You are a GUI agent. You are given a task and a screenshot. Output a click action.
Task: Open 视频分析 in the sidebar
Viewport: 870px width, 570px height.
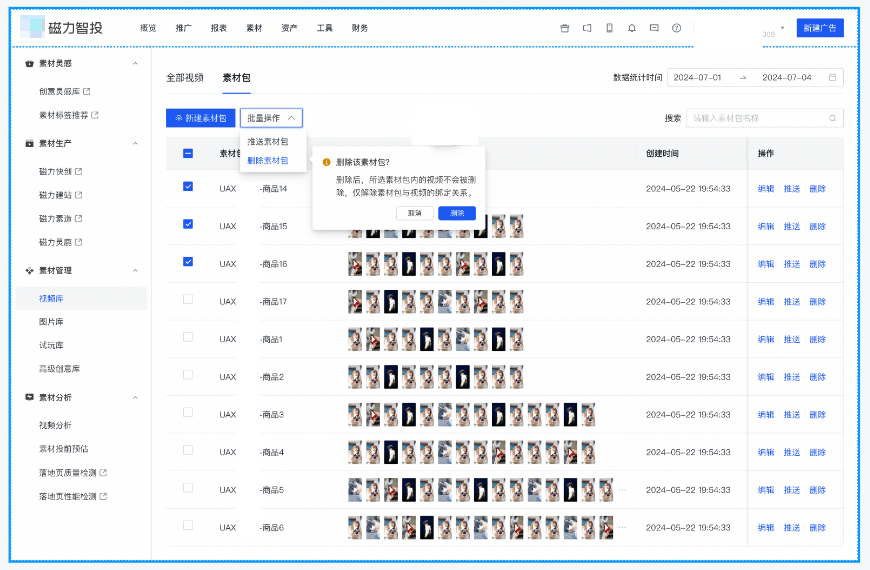pos(55,426)
